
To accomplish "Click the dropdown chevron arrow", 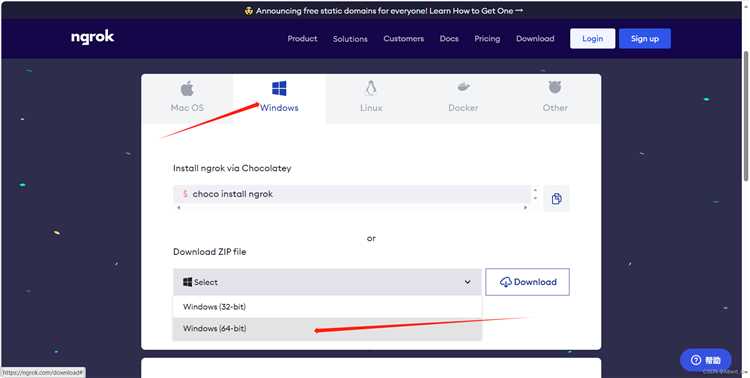I will pos(467,282).
